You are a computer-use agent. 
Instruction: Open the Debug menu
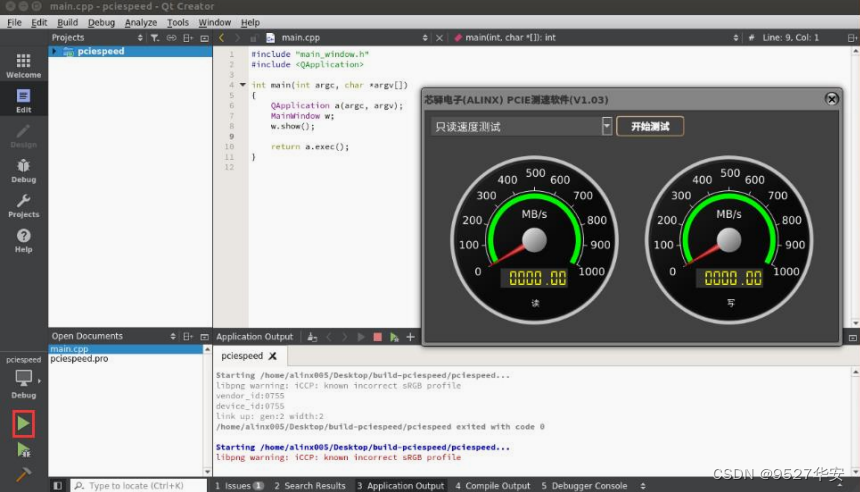tap(101, 22)
